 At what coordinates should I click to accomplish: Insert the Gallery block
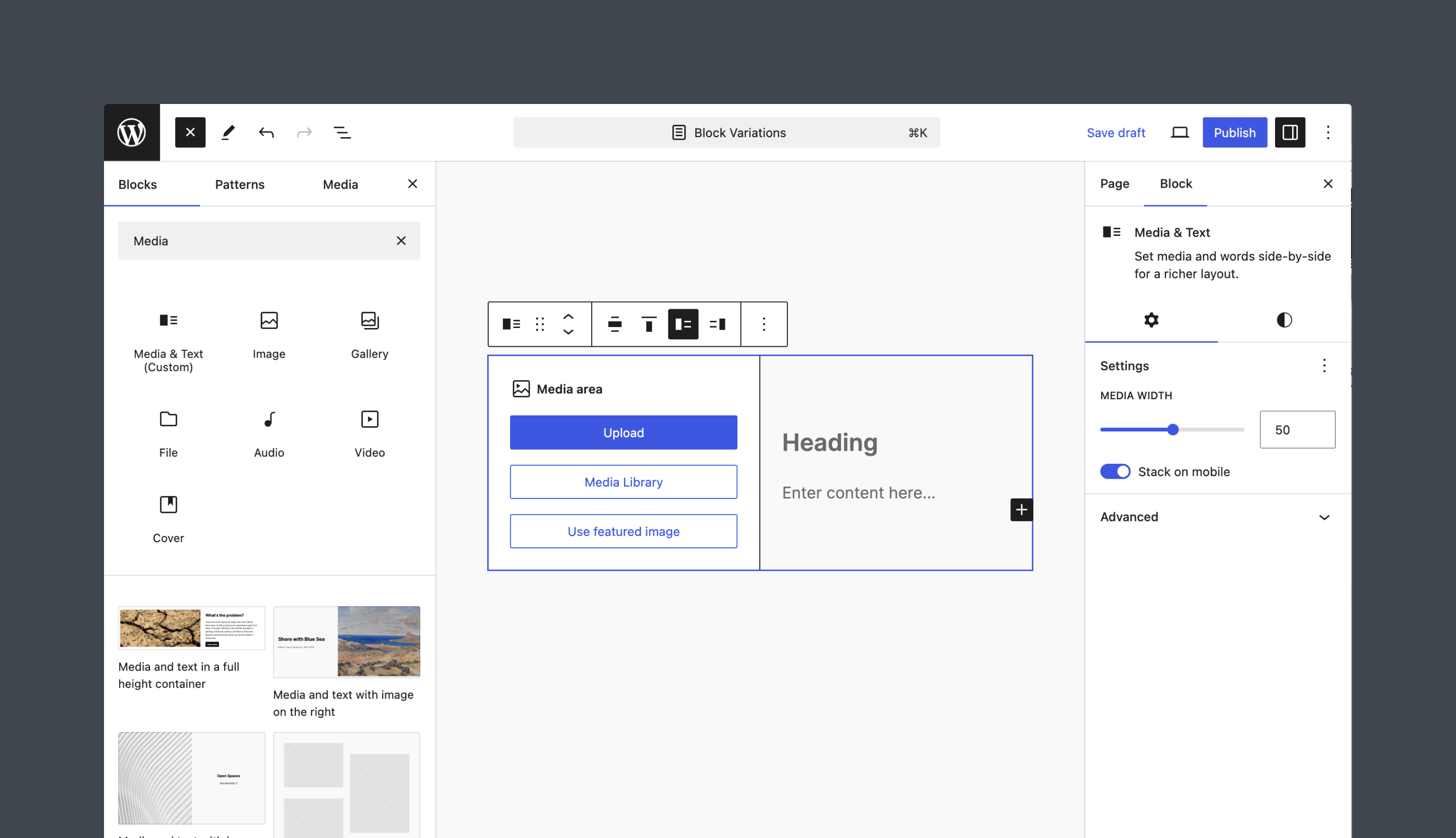tap(370, 335)
